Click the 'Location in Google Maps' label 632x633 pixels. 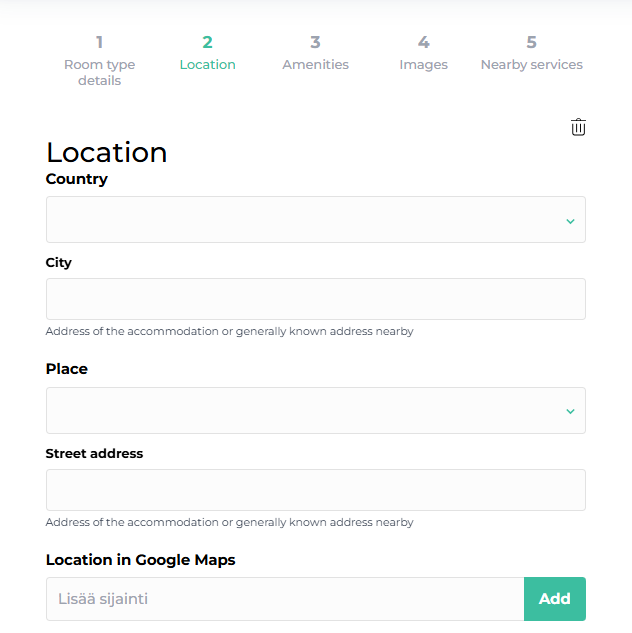141,560
